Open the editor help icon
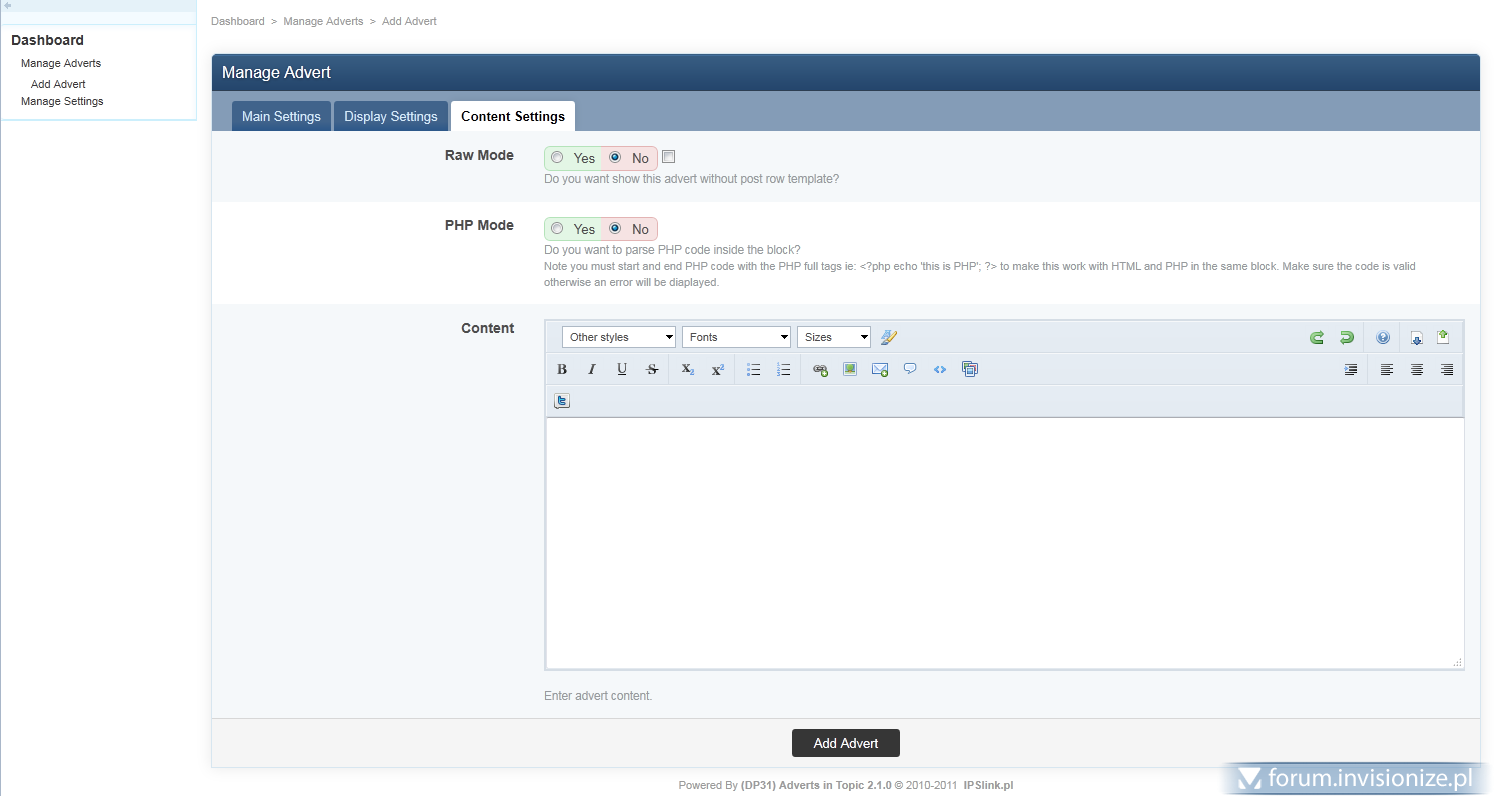Screen dimensions: 1494x796 coord(1383,337)
